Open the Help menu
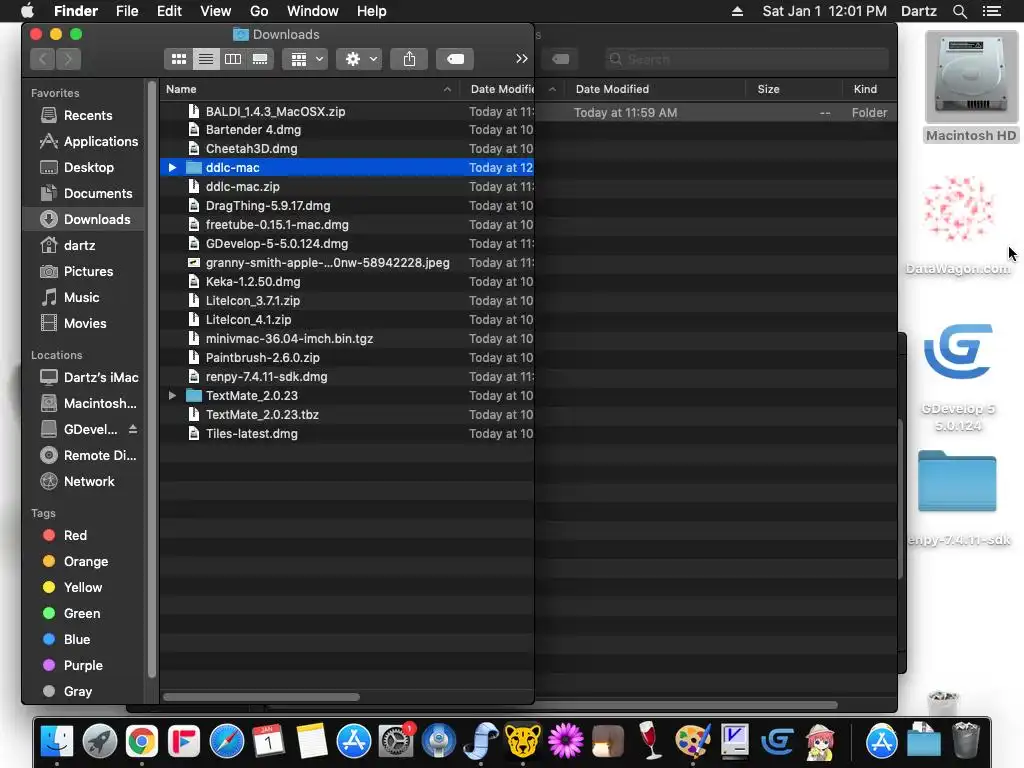 tap(372, 11)
